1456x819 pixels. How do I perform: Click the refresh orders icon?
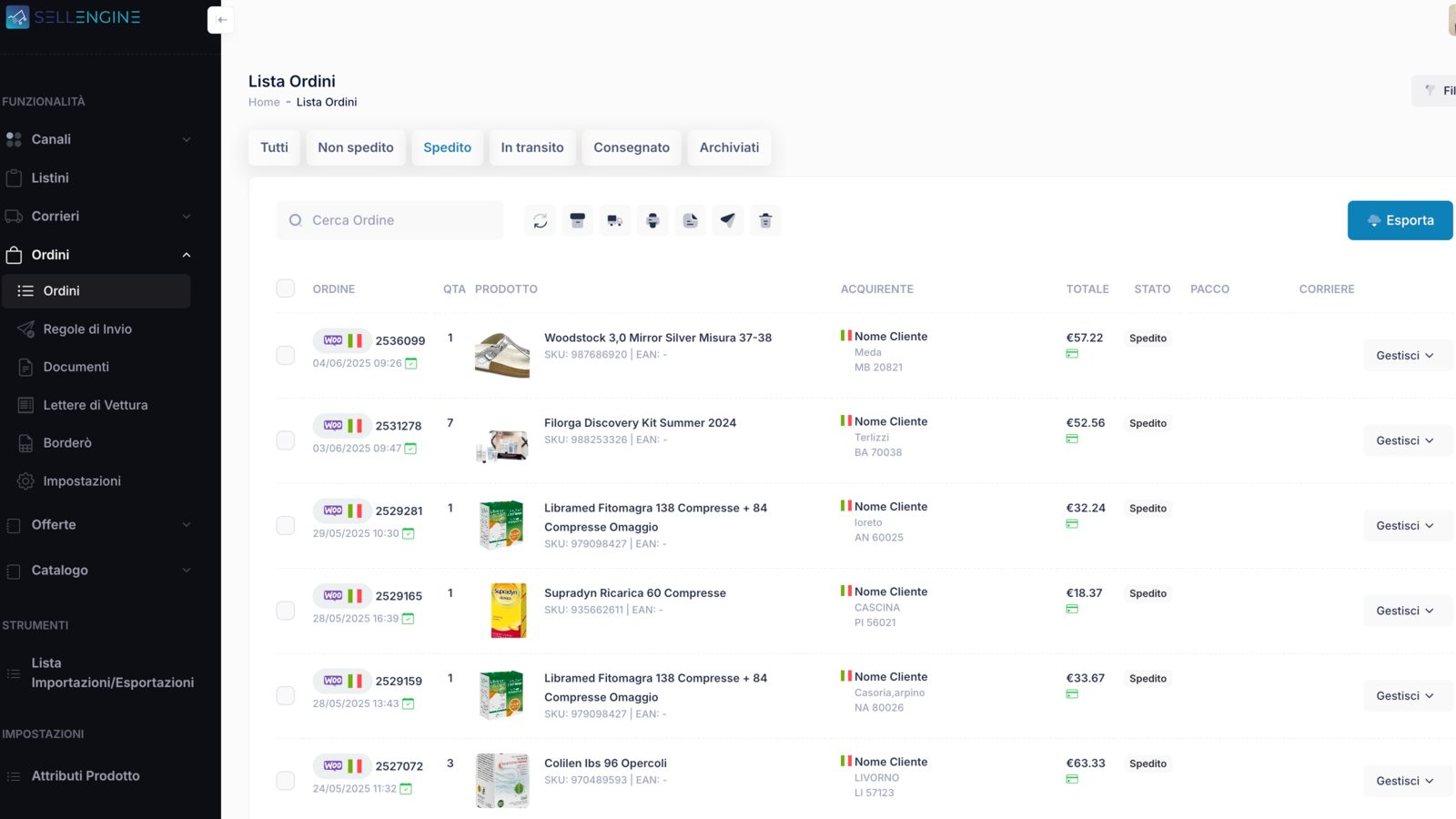point(540,220)
